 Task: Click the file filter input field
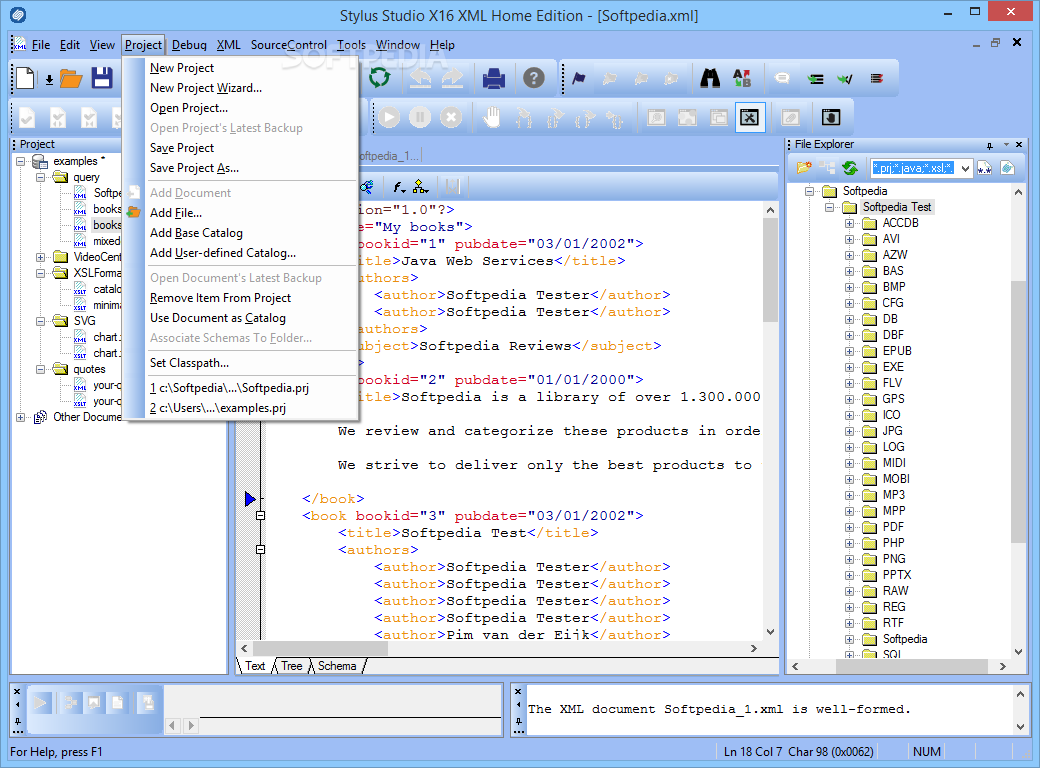coord(913,168)
